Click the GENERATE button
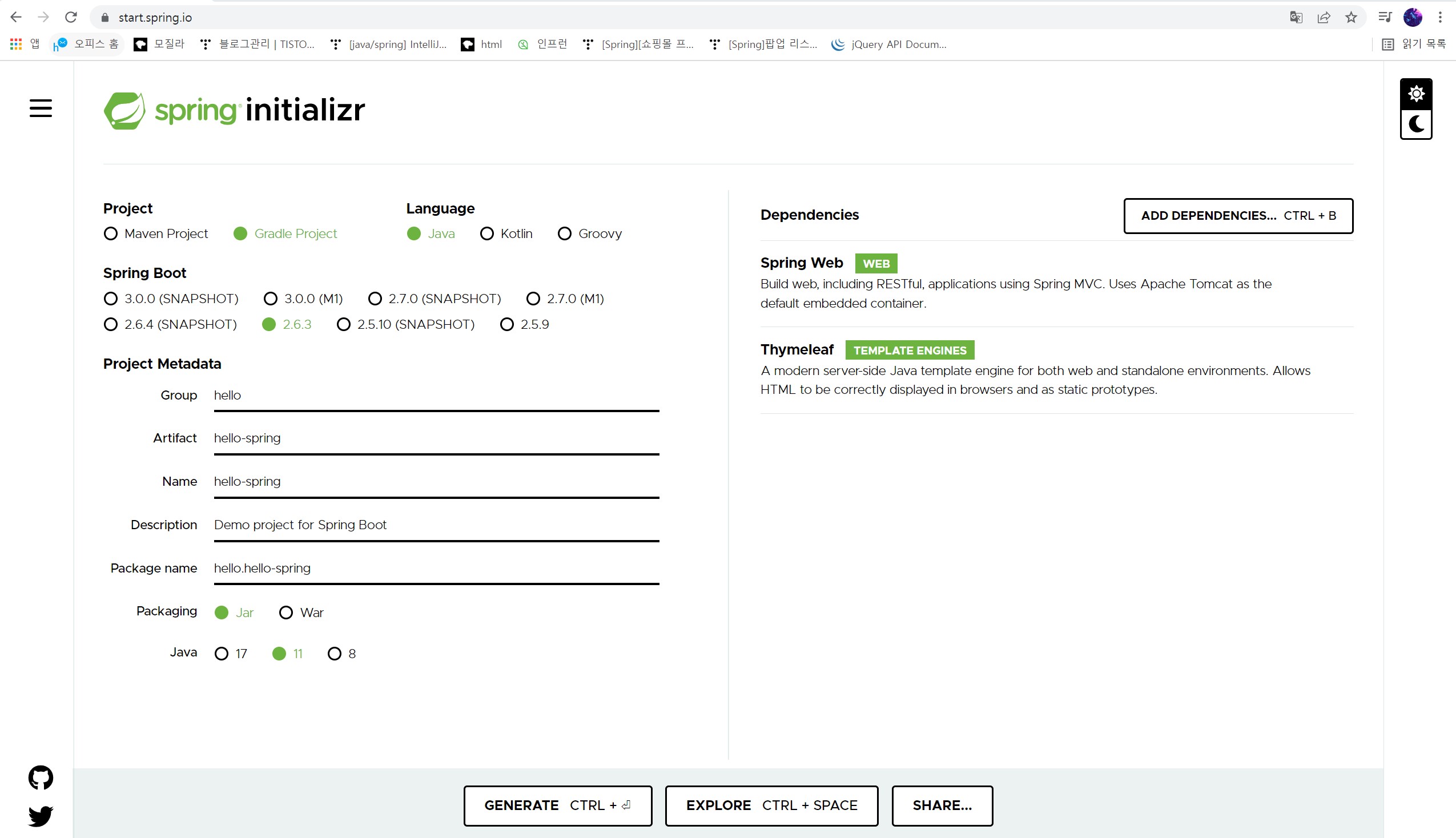1456x838 pixels. pos(557,805)
